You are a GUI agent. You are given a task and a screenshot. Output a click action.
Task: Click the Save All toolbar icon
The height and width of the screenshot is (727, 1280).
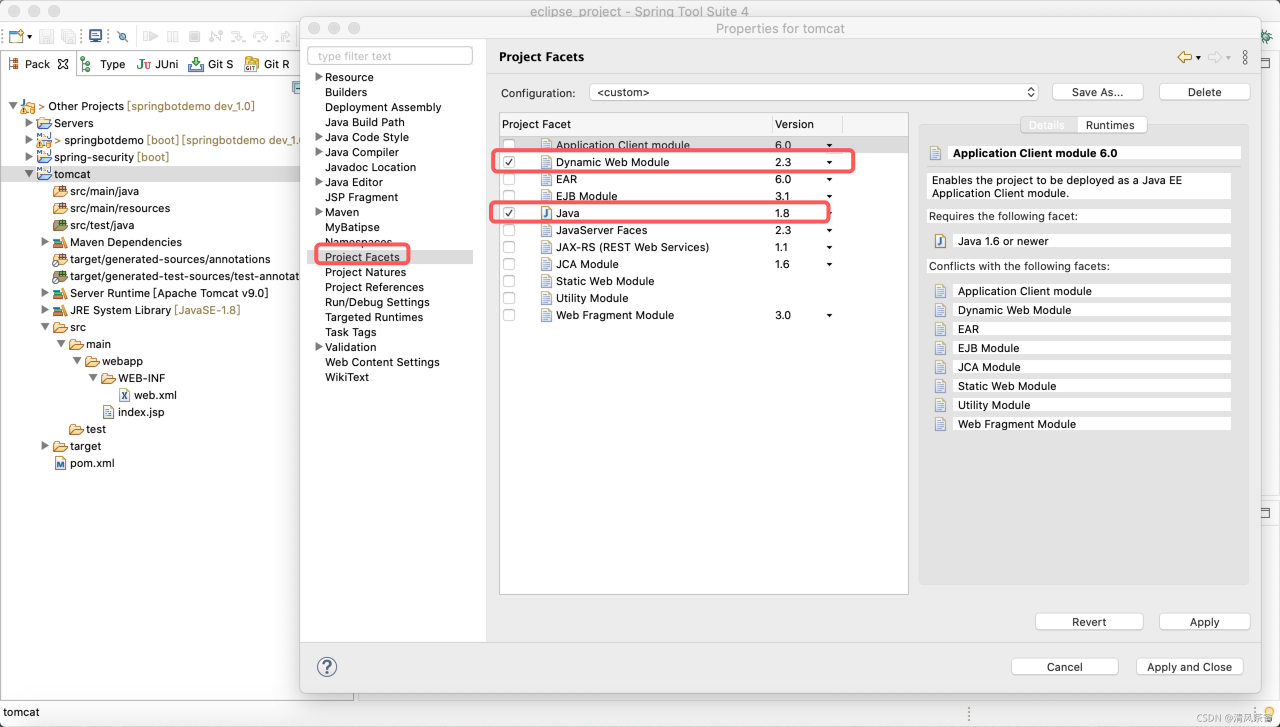68,36
